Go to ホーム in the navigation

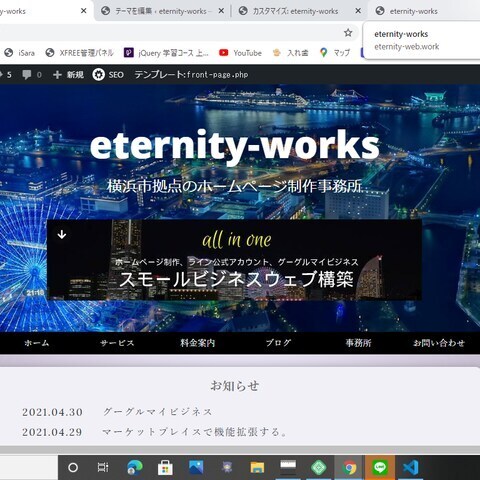coord(37,343)
